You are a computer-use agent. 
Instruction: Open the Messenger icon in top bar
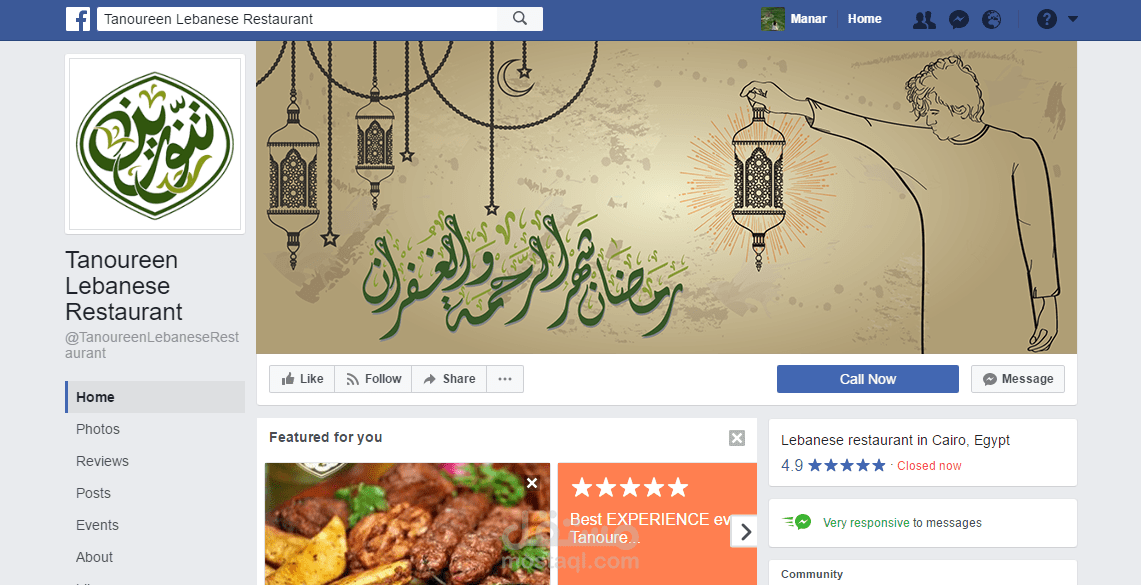click(x=959, y=20)
